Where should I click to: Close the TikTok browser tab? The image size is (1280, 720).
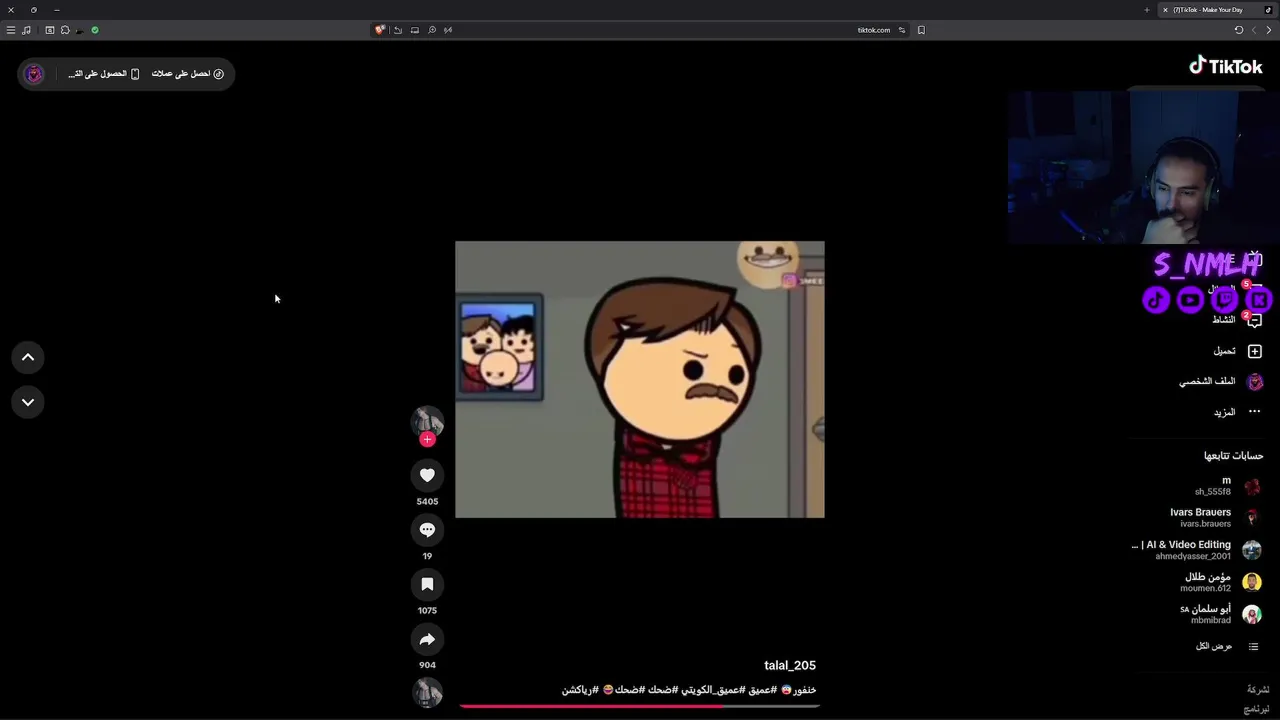[1165, 10]
